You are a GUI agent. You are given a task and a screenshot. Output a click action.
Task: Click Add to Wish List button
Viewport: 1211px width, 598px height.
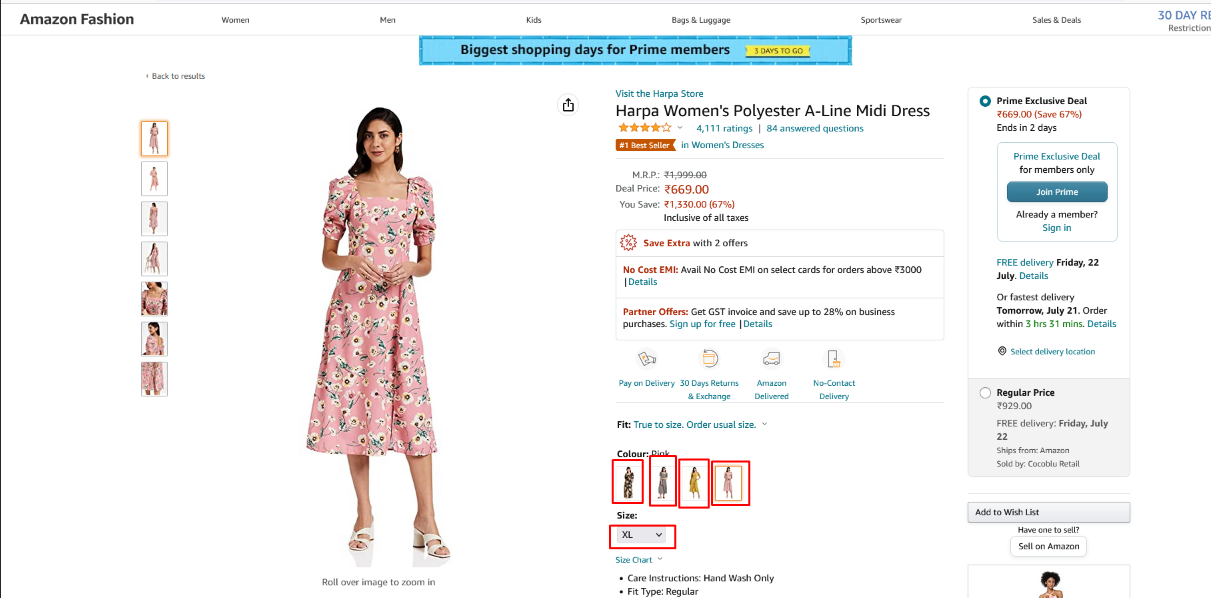1049,512
